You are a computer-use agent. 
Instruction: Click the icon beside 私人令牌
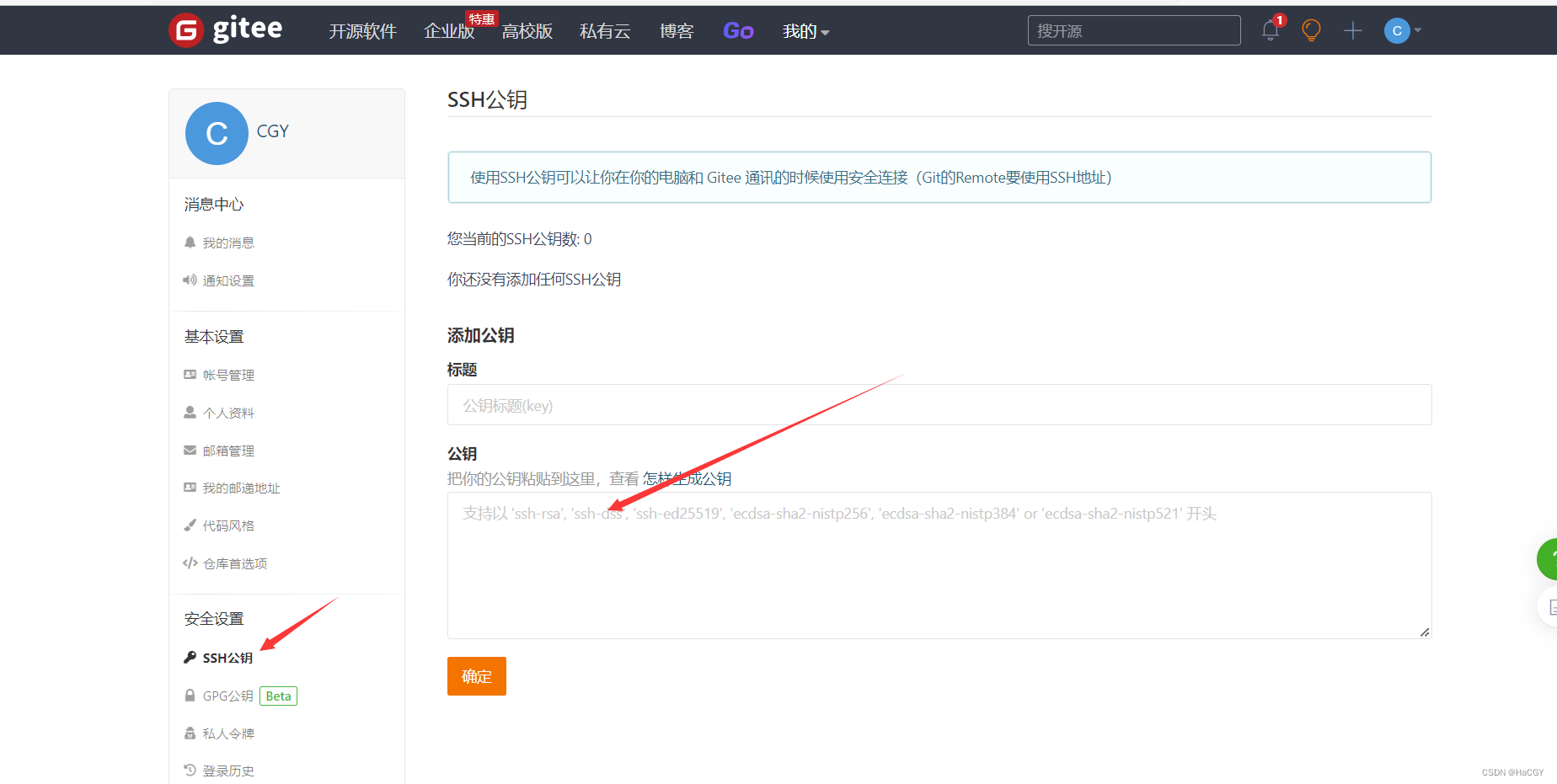(190, 733)
